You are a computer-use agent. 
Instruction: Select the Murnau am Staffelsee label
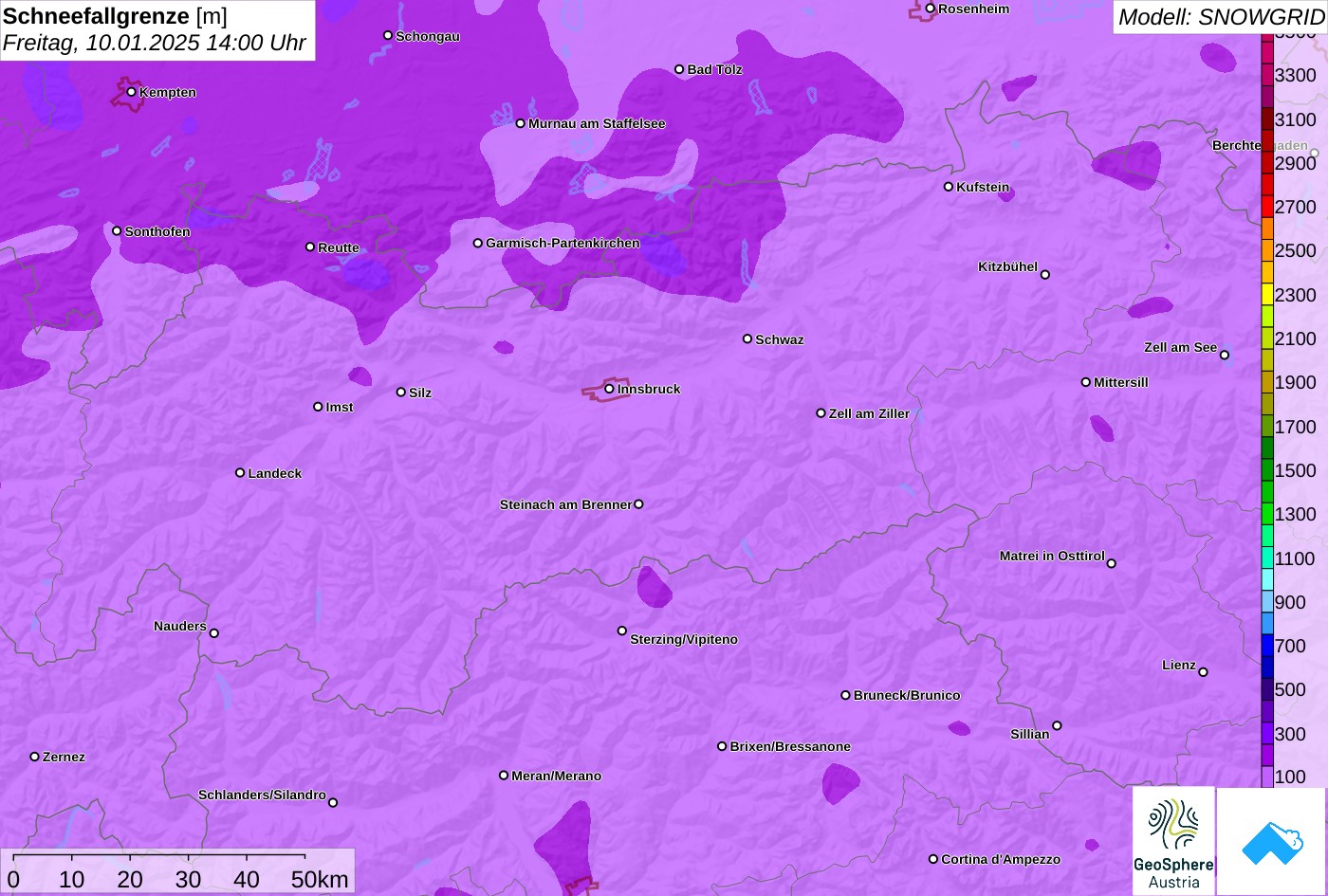[x=597, y=124]
